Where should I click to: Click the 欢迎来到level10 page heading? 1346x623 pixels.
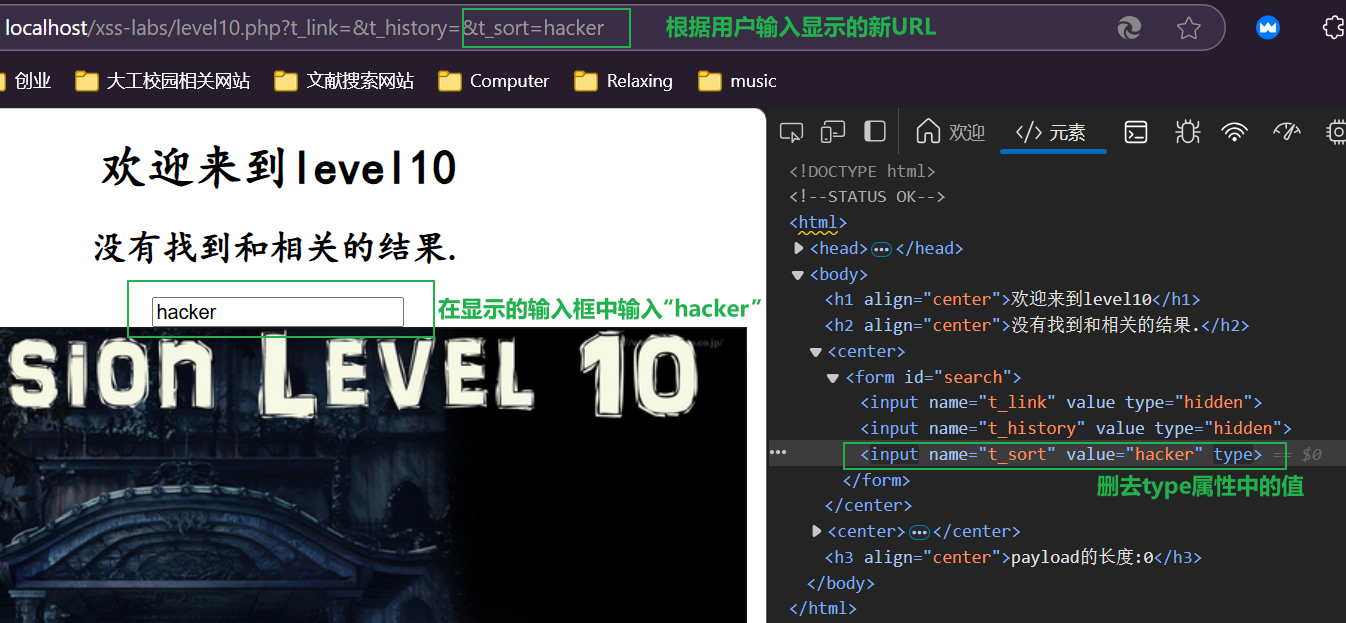[279, 168]
